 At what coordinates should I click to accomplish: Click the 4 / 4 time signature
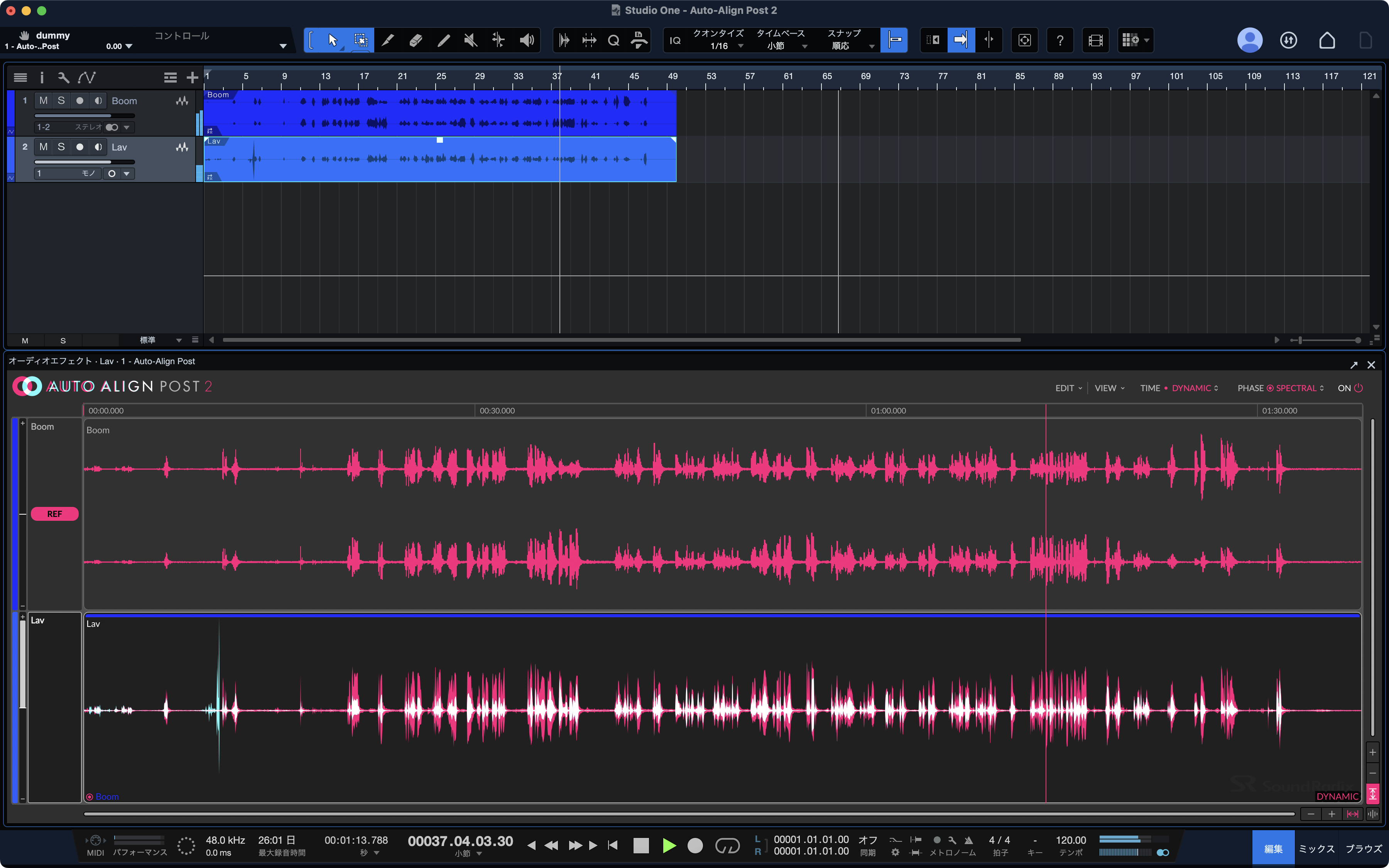999,840
